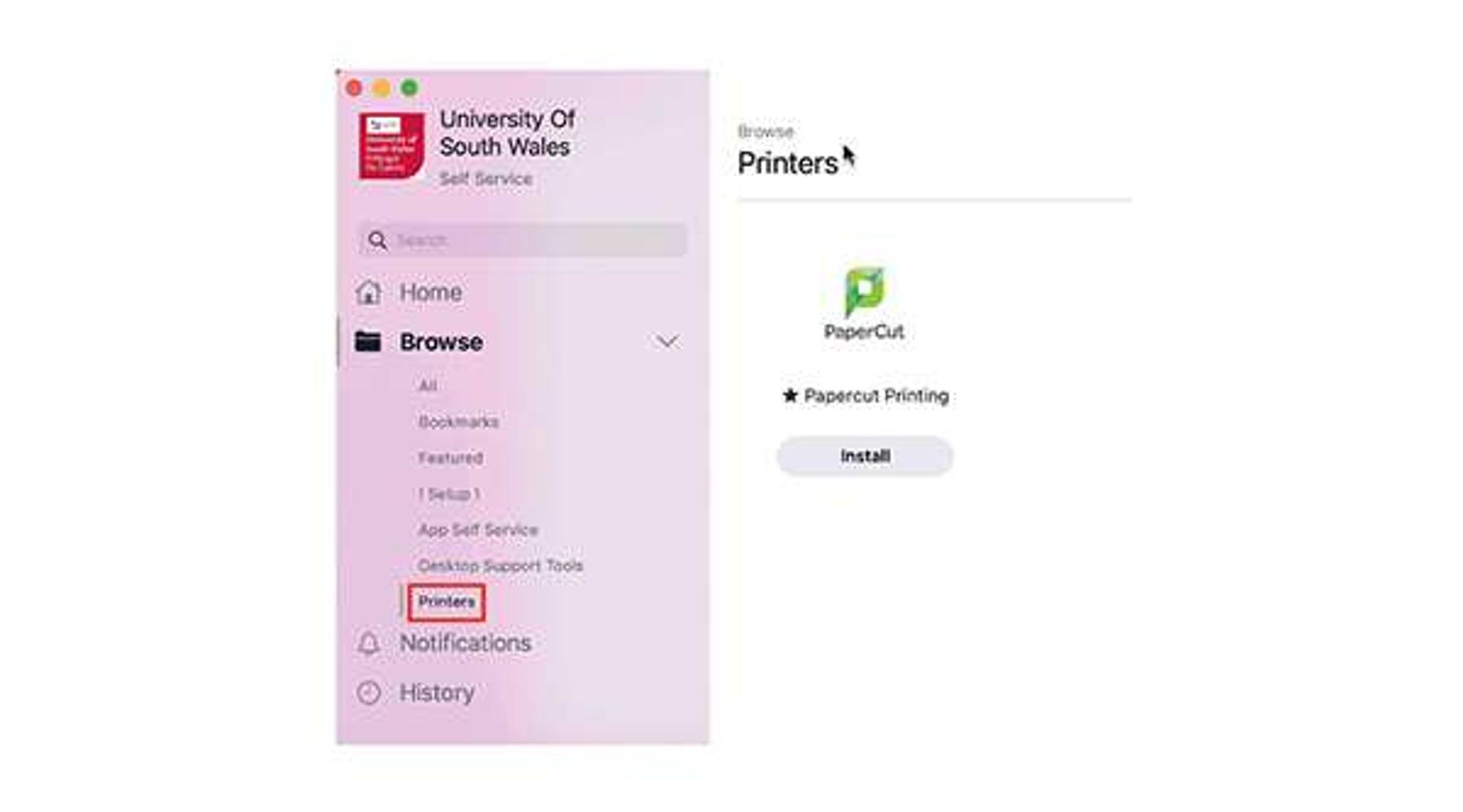Select the Featured category
1463x812 pixels.
click(x=450, y=458)
